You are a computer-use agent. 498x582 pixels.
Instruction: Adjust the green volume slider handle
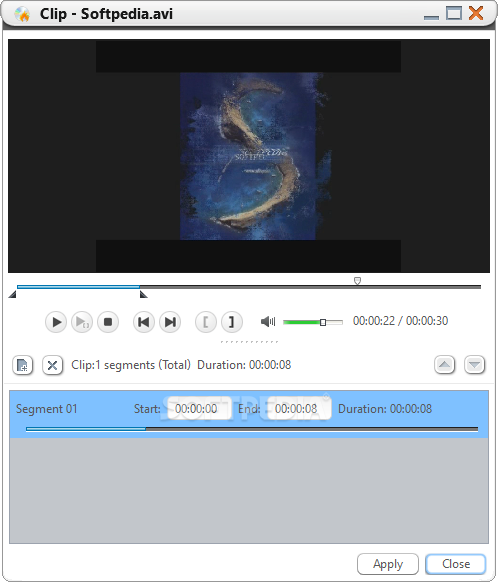pyautogui.click(x=323, y=322)
